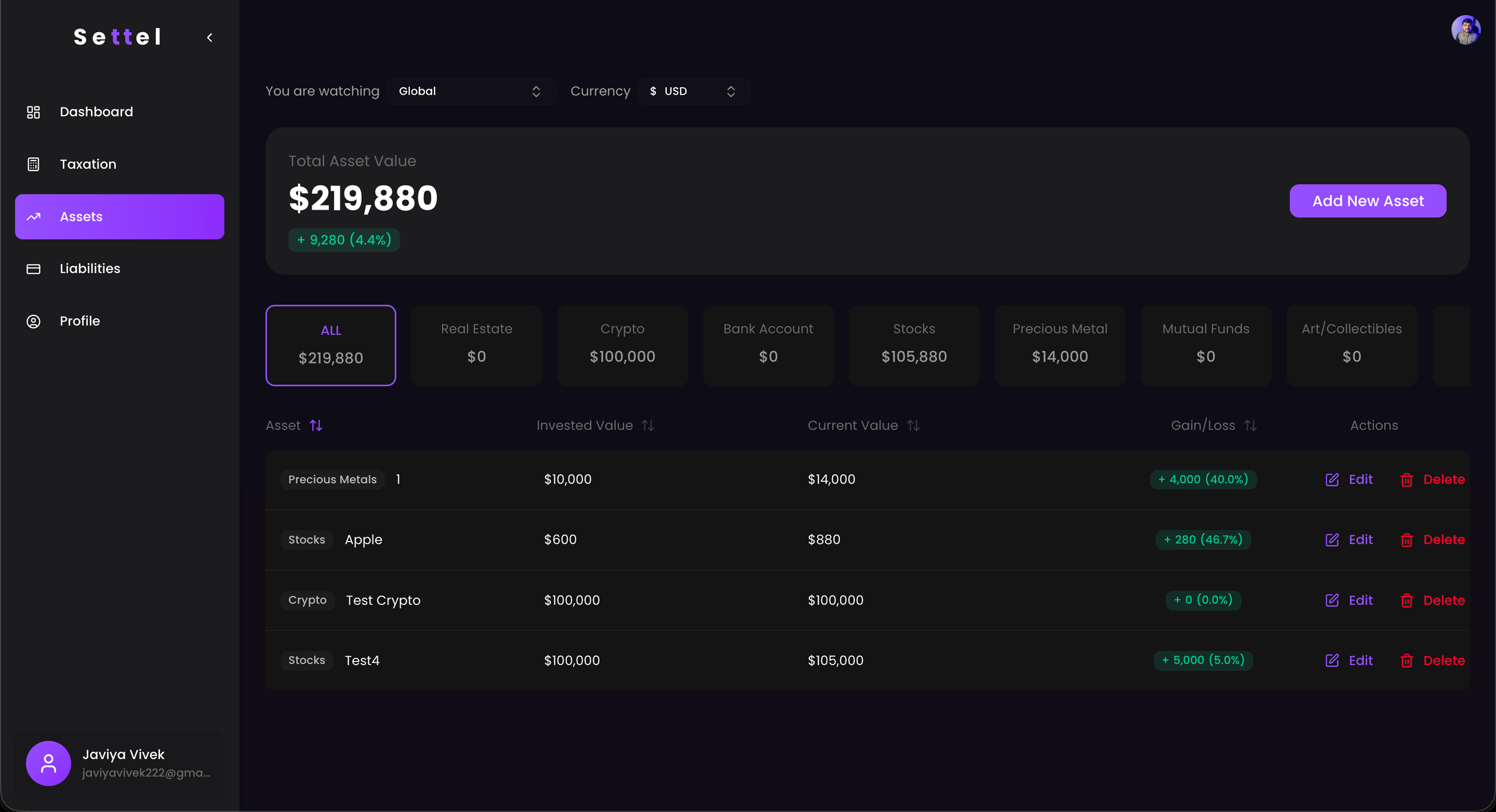This screenshot has height=812, width=1496.
Task: Switch to the Stocks category tab
Action: tap(913, 345)
